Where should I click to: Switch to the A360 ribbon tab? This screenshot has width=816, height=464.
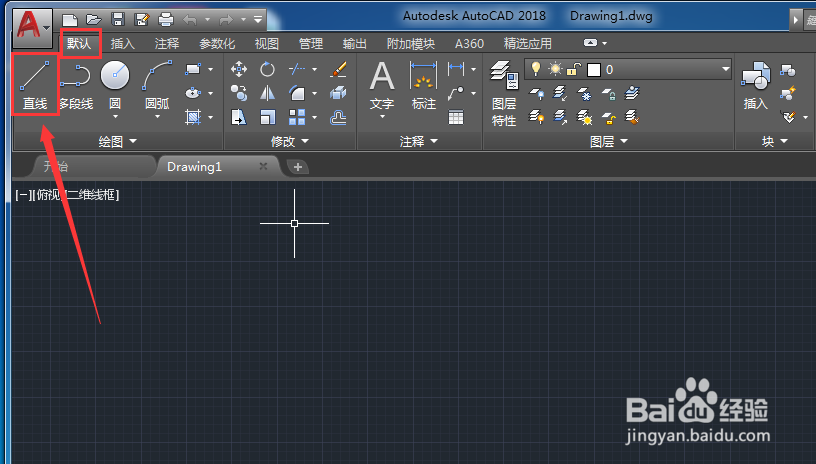click(x=469, y=44)
